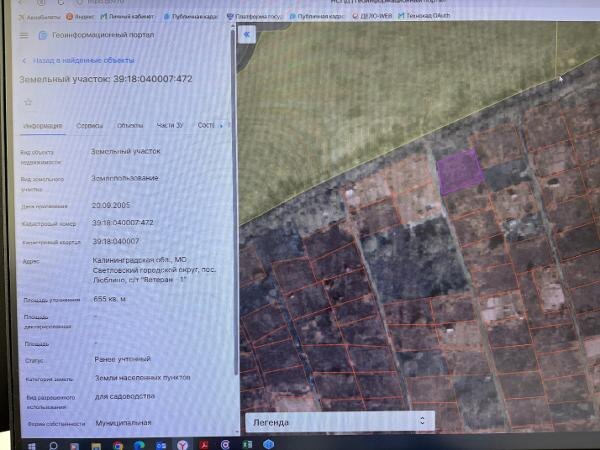Open Excel from the taskbar
The width and height of the screenshot is (600, 450).
point(247,444)
